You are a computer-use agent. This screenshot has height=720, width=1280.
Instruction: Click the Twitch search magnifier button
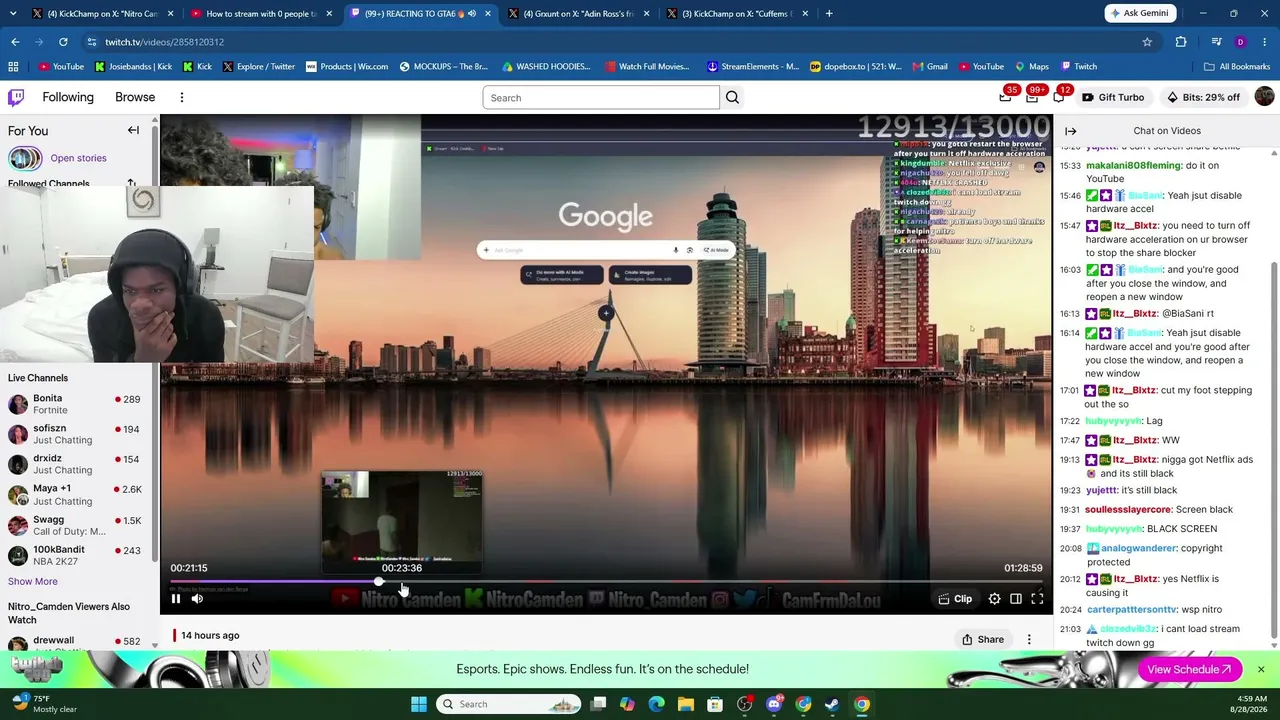[x=732, y=97]
